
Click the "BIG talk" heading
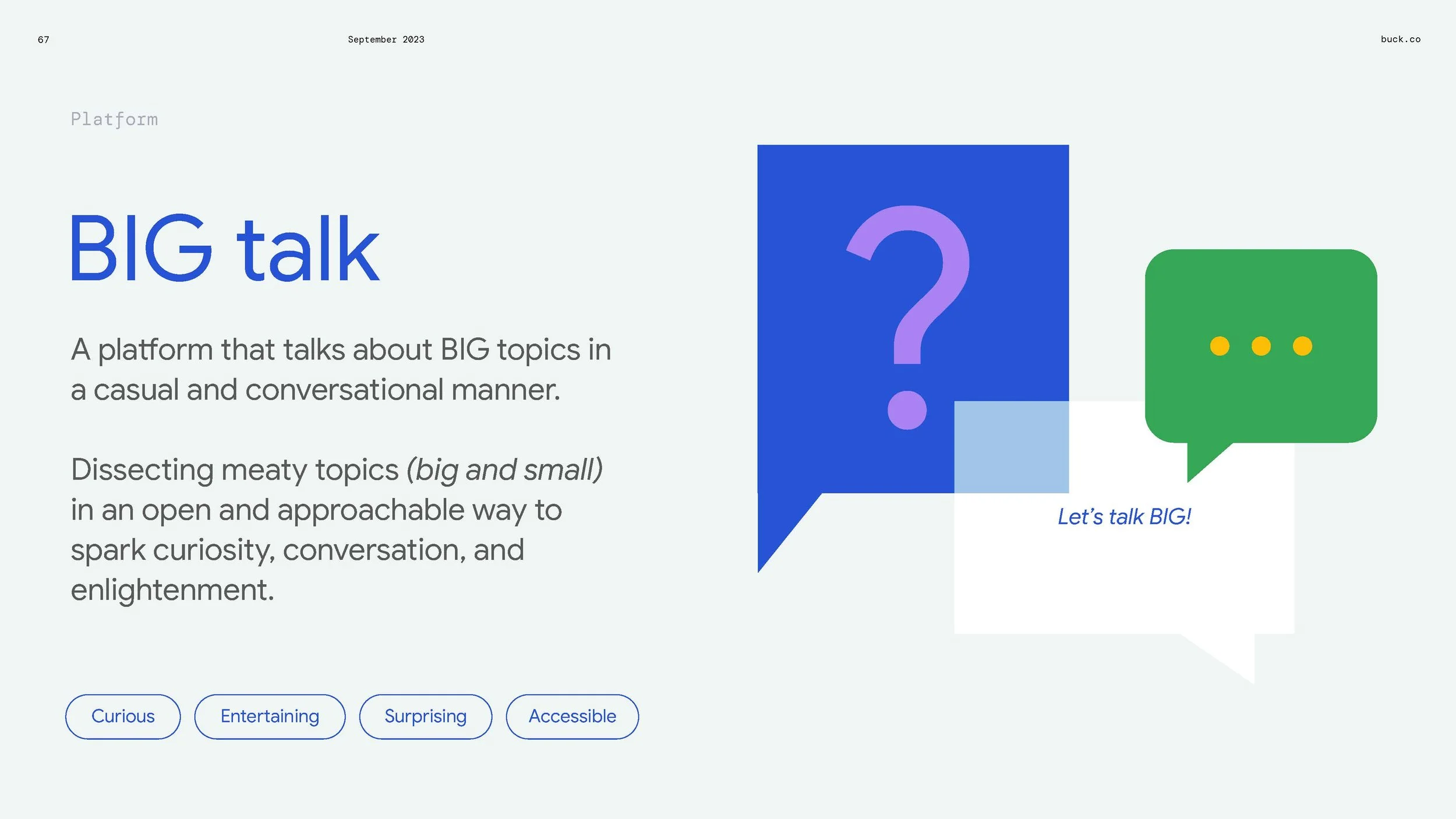(x=225, y=249)
